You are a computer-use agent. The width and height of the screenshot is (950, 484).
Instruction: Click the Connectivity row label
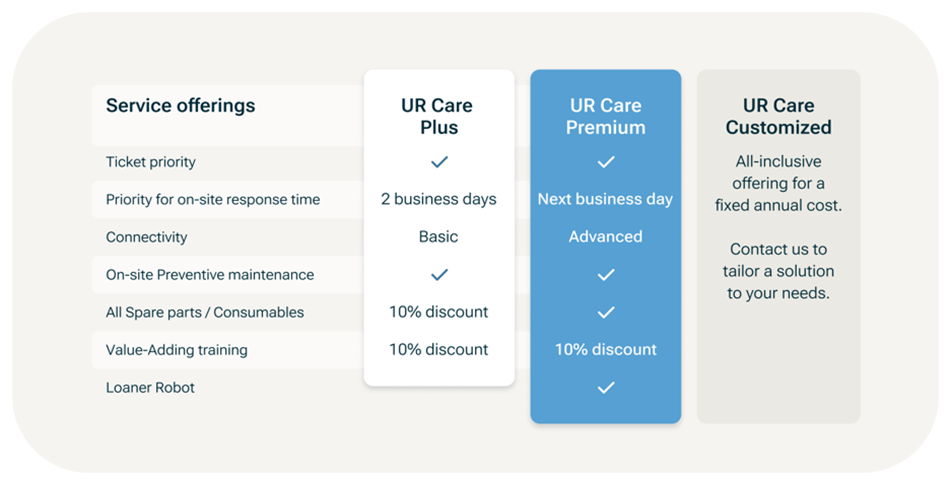click(x=147, y=237)
